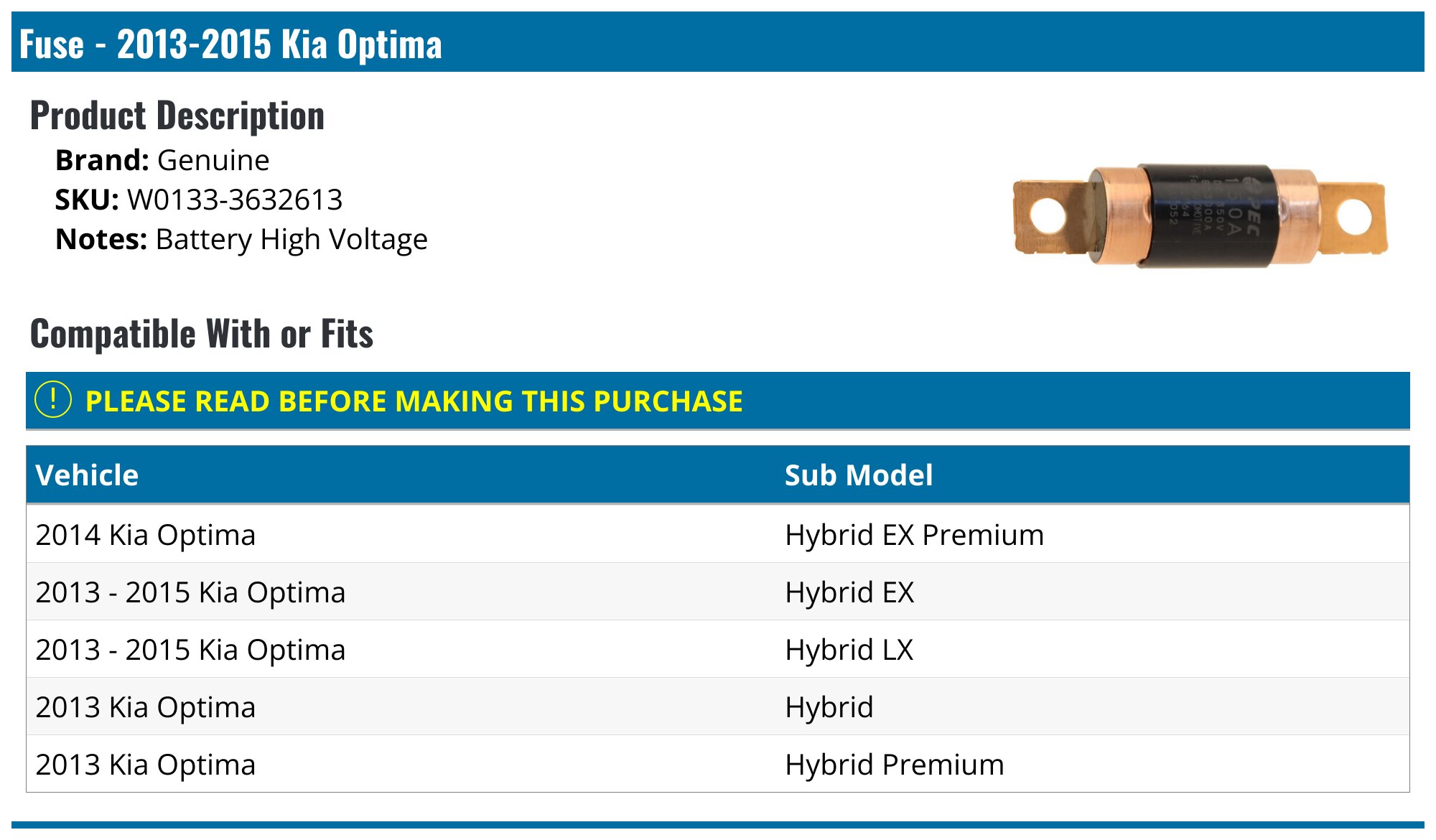Click the Fuse - 2013-2015 Kia Optima title
This screenshot has width=1436, height=840.
pyautogui.click(x=230, y=44)
